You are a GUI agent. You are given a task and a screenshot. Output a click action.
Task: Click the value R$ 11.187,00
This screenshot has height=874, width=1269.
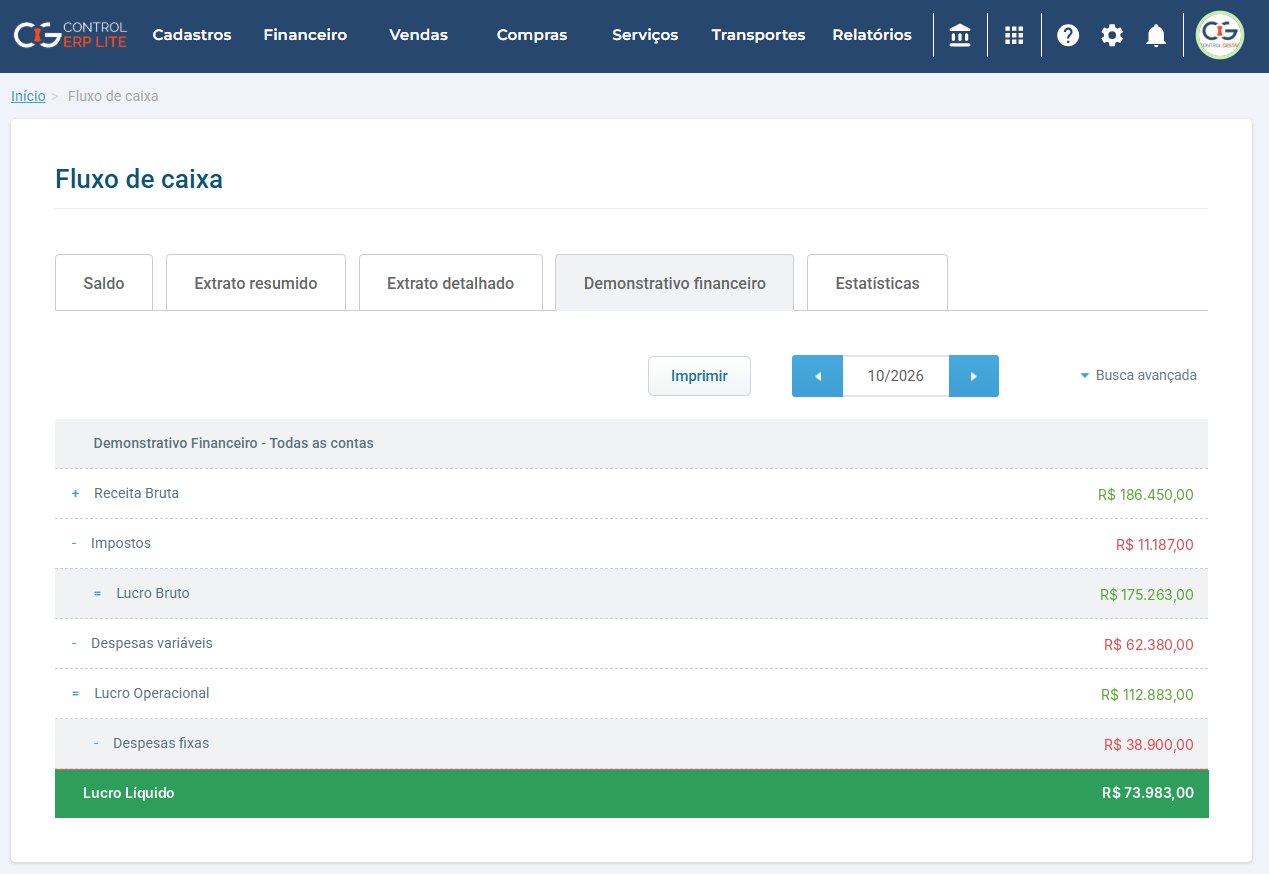click(1154, 545)
